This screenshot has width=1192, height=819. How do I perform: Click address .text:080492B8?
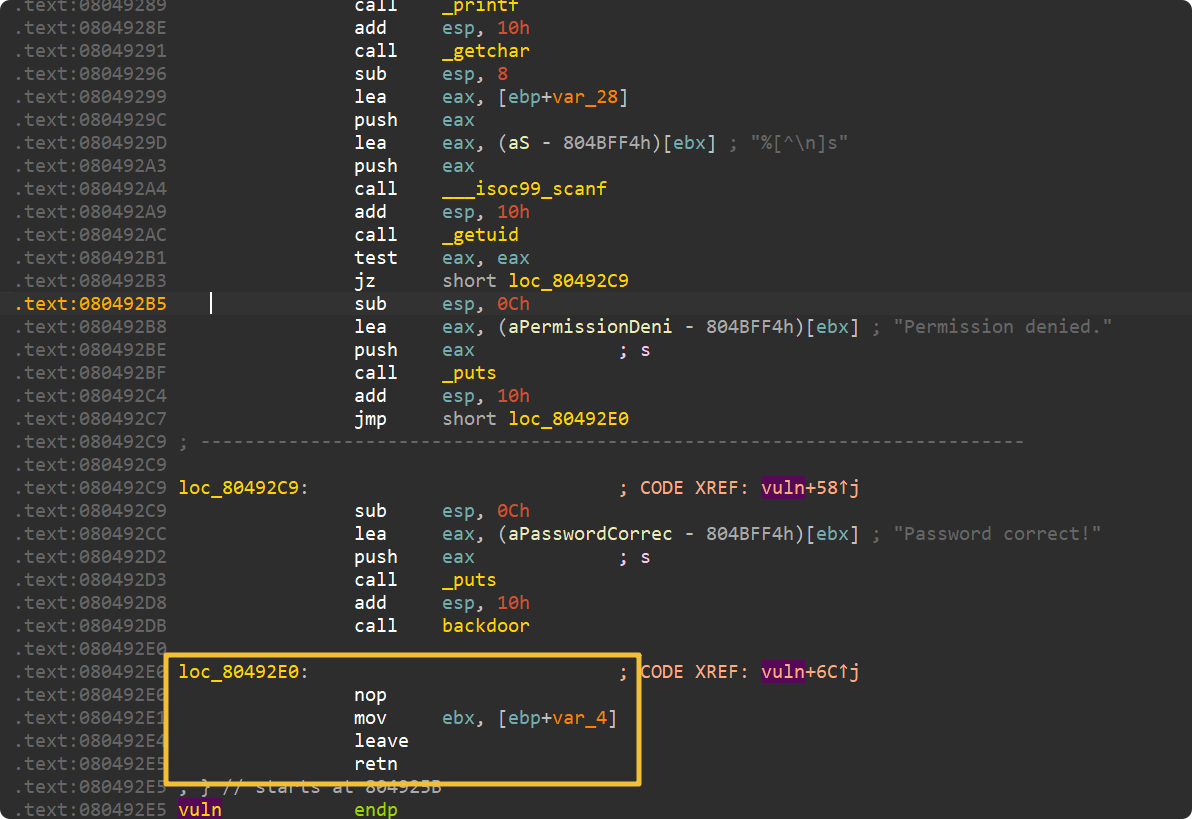coord(90,327)
